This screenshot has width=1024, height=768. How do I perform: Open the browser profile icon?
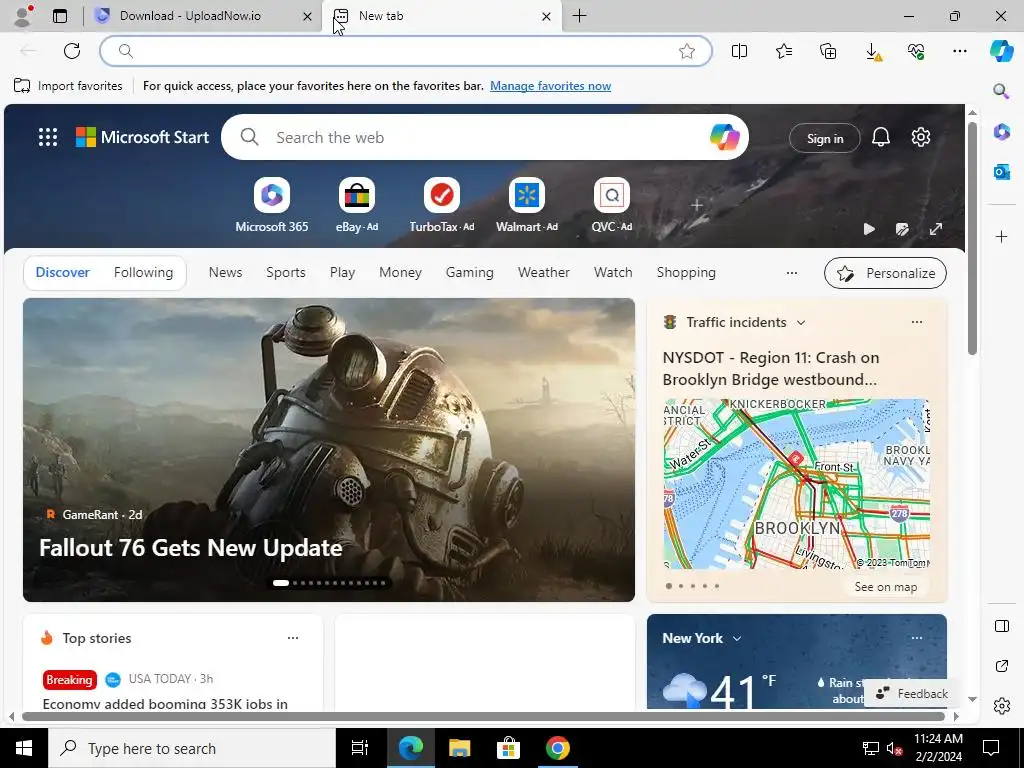[x=24, y=16]
